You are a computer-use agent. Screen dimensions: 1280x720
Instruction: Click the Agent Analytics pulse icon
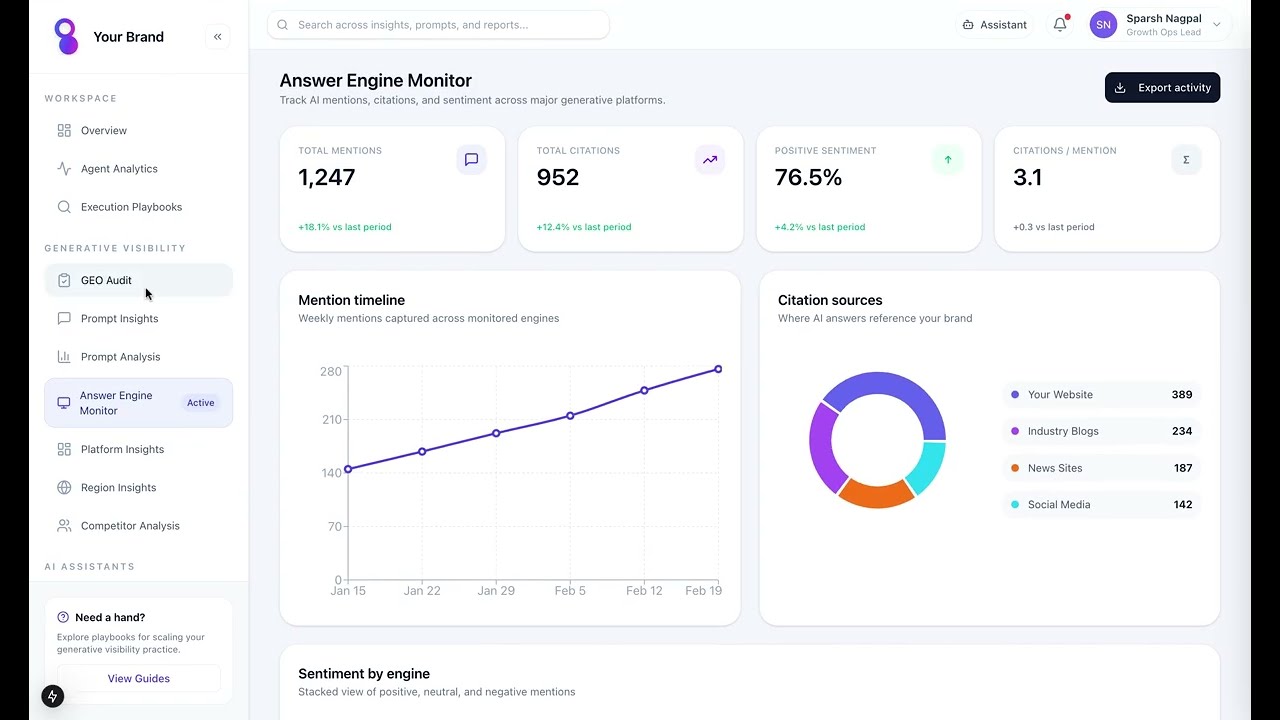pyautogui.click(x=64, y=169)
